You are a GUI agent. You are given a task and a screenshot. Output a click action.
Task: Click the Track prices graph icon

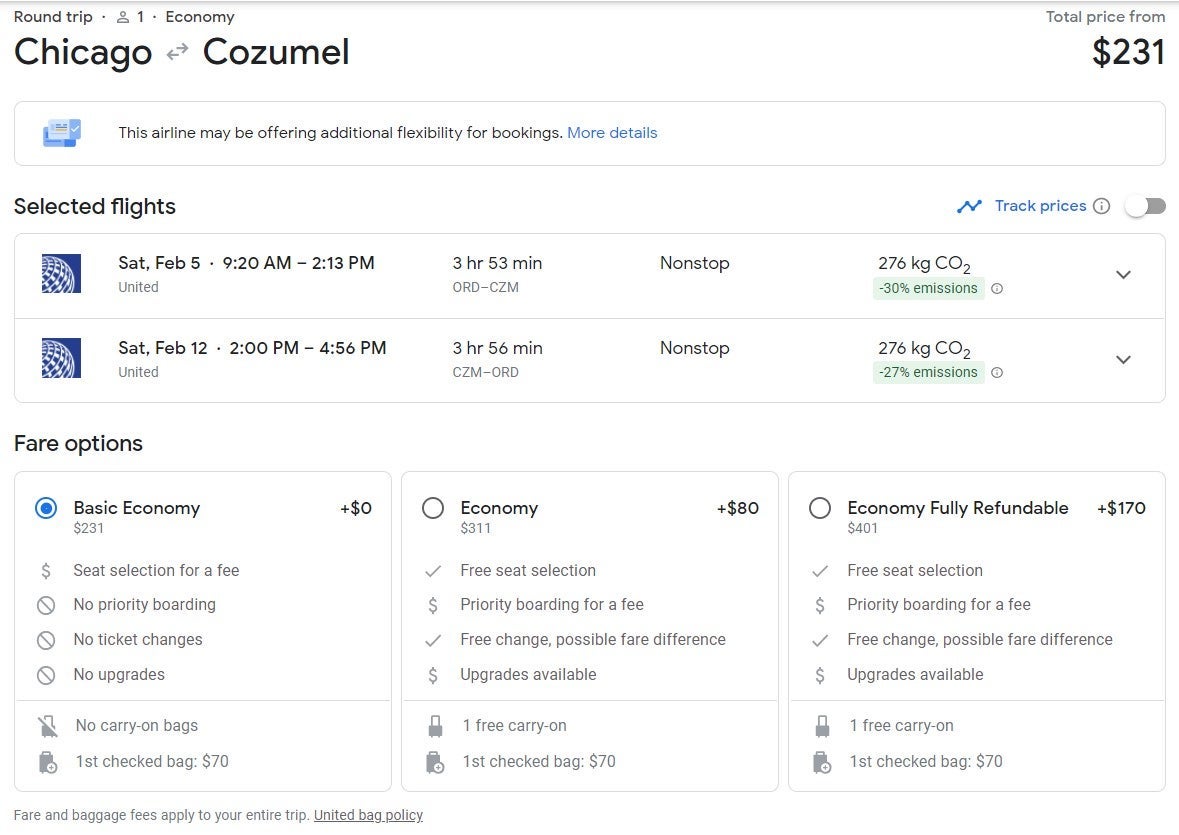(x=969, y=206)
